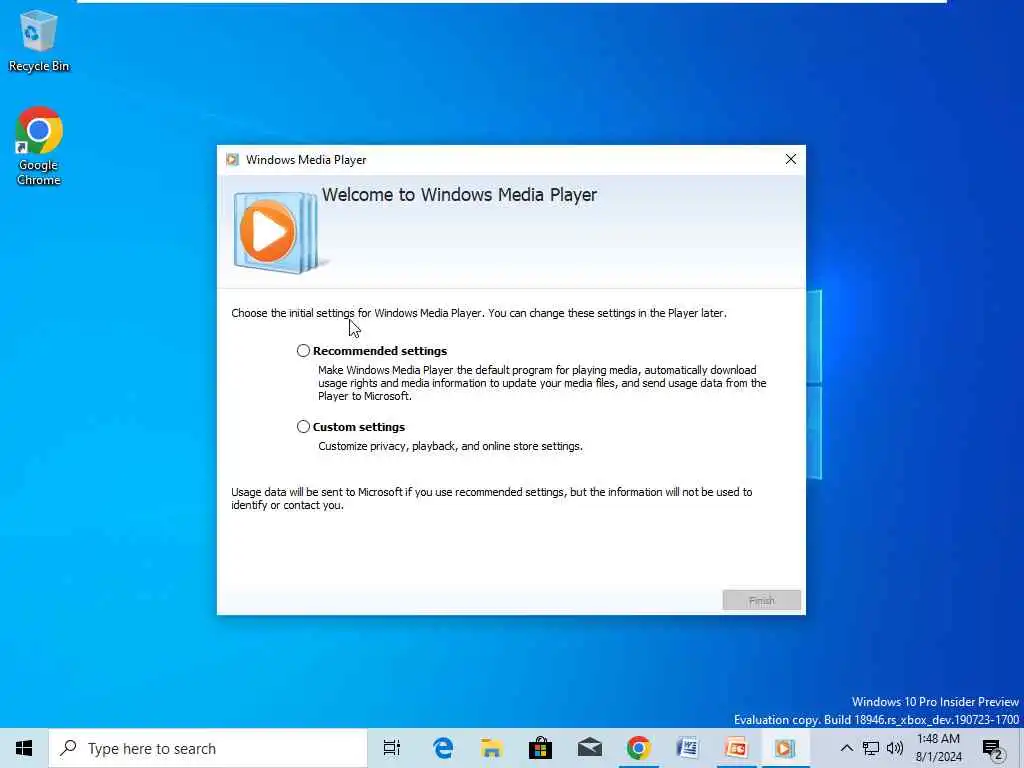The image size is (1024, 768).
Task: Open Task View from the taskbar
Action: [x=392, y=748]
